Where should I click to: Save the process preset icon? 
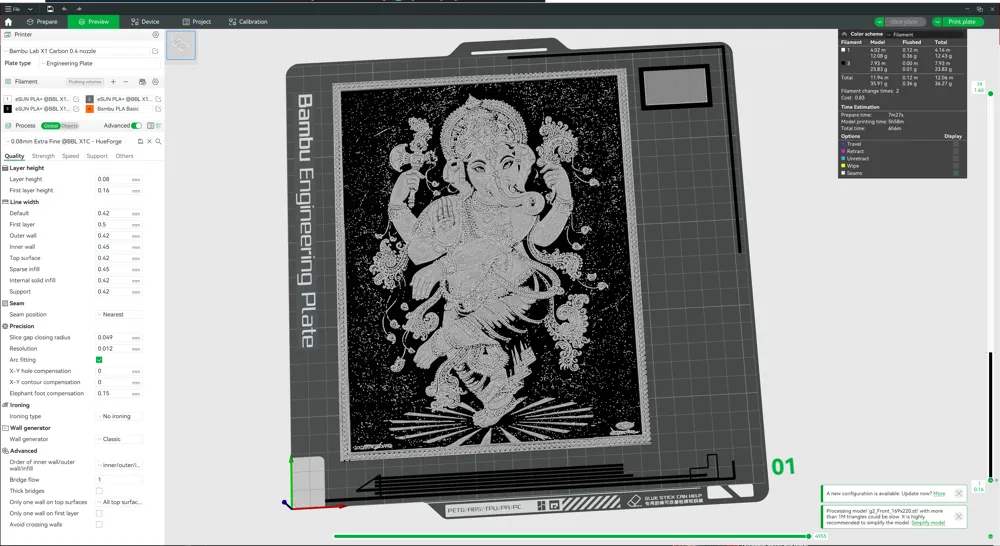pos(140,142)
